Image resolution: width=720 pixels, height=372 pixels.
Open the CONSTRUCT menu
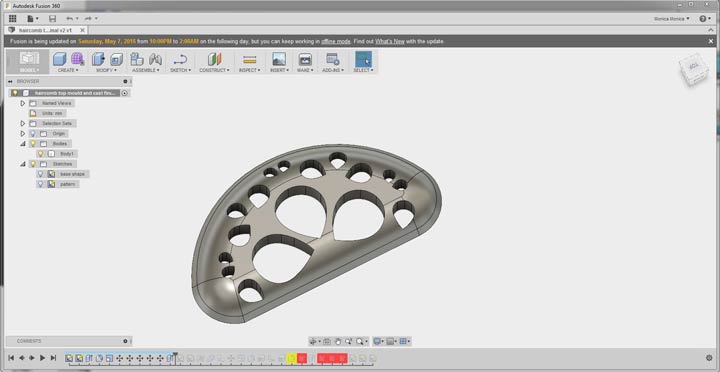pos(214,70)
